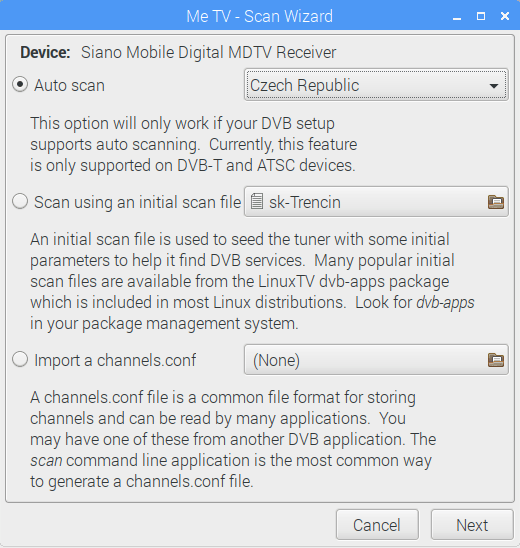Click the document icon before sk-Trencin
The height and width of the screenshot is (548, 520).
[x=257, y=202]
